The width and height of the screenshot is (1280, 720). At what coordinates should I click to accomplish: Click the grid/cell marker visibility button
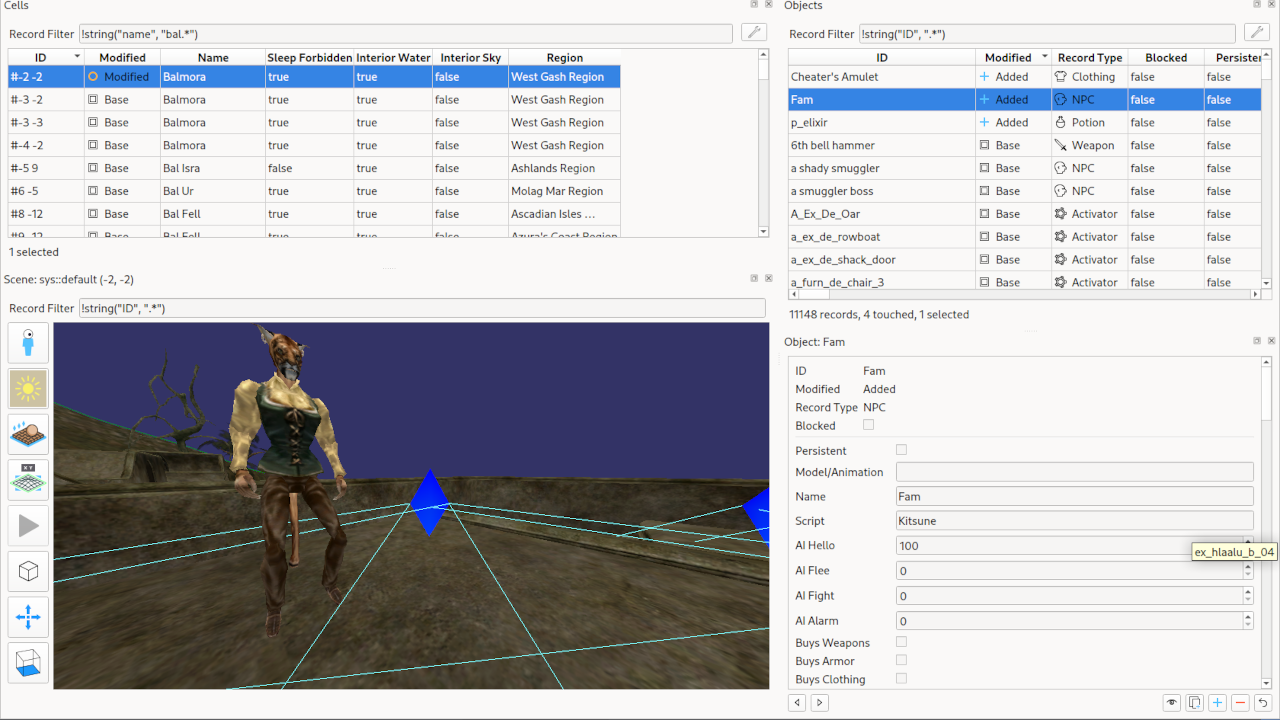pos(28,480)
